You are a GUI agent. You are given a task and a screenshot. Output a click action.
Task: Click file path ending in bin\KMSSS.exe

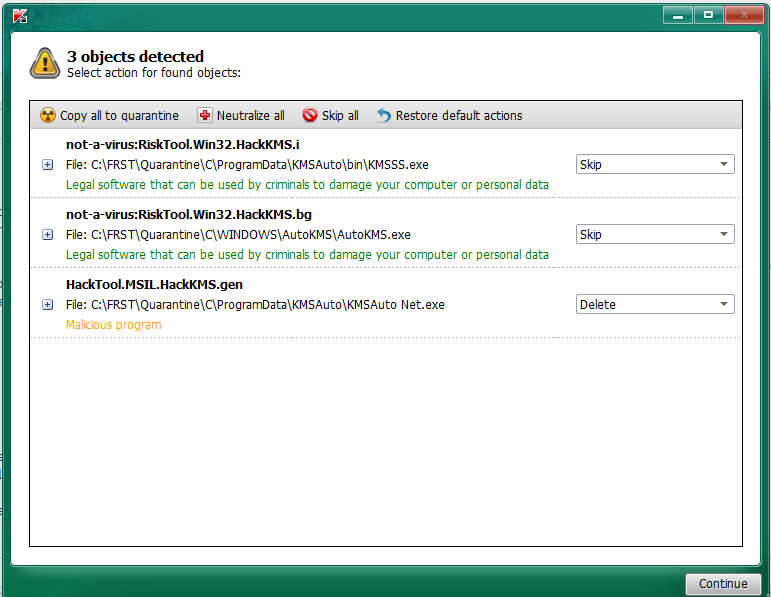click(247, 165)
